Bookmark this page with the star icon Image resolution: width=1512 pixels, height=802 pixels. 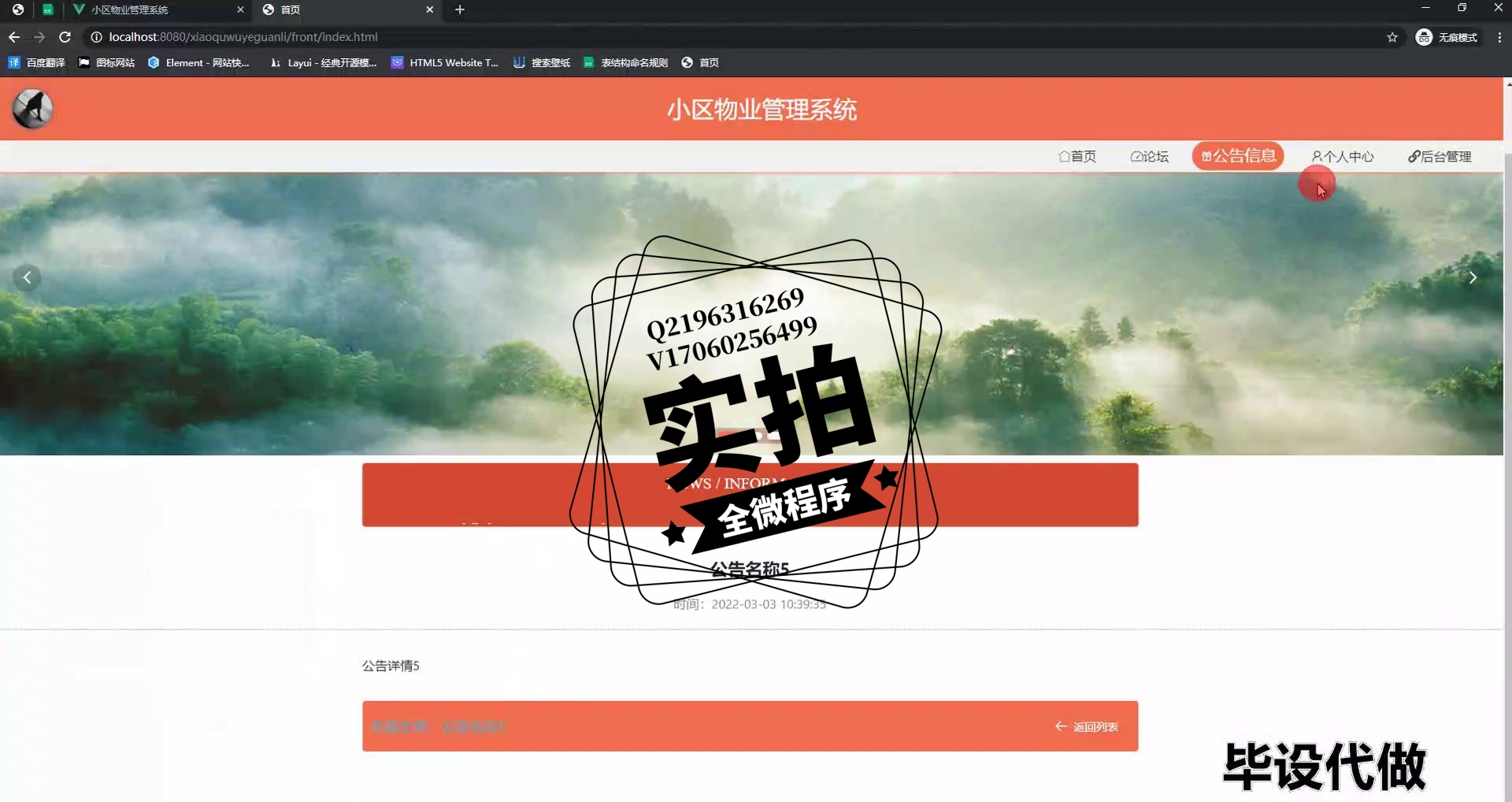pyautogui.click(x=1392, y=37)
